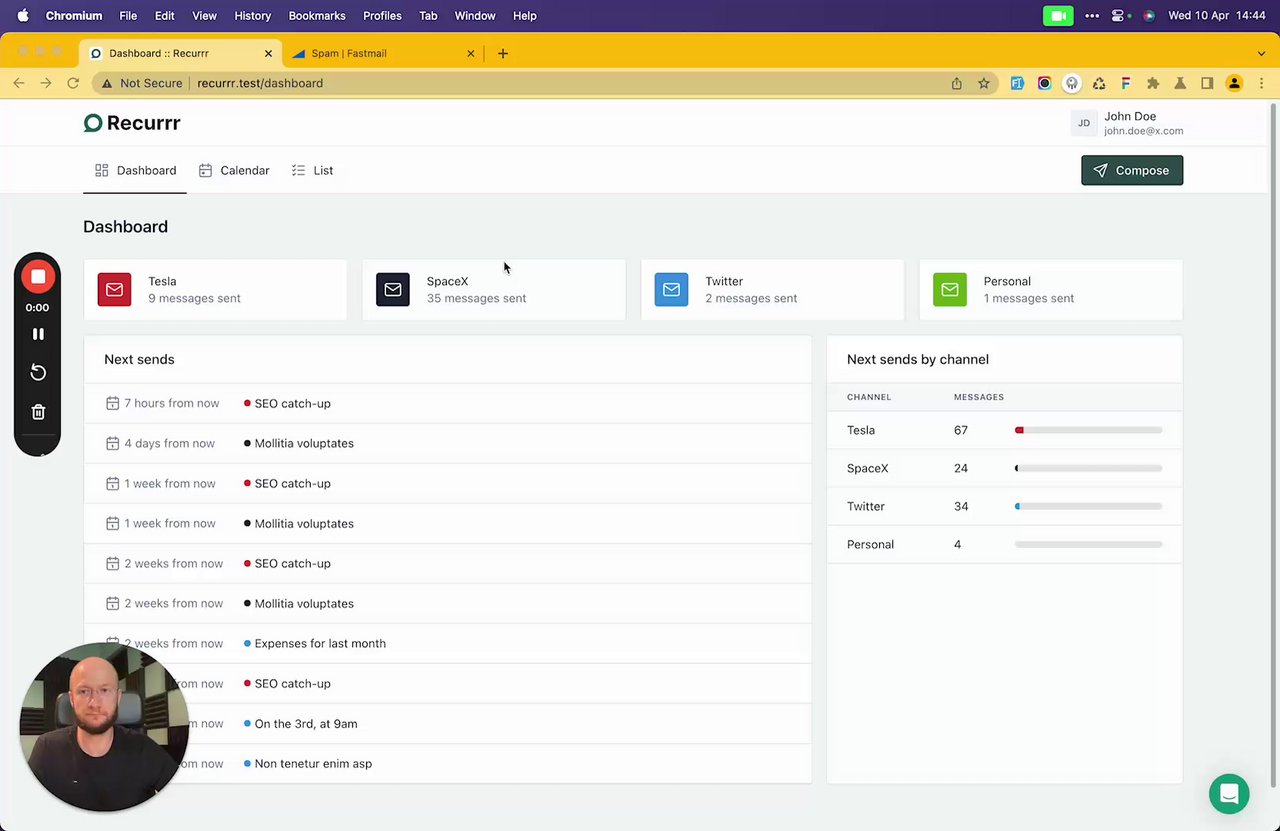Image resolution: width=1280 pixels, height=831 pixels.
Task: Open the Personal channel card
Action: click(x=1051, y=290)
